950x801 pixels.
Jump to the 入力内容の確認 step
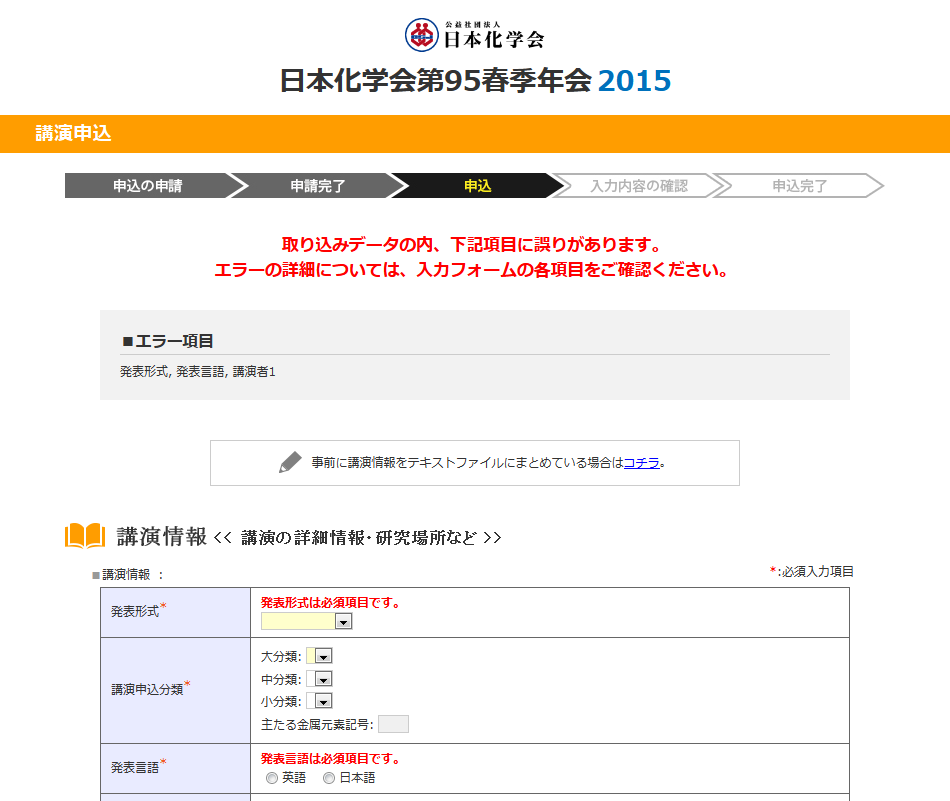pyautogui.click(x=638, y=186)
